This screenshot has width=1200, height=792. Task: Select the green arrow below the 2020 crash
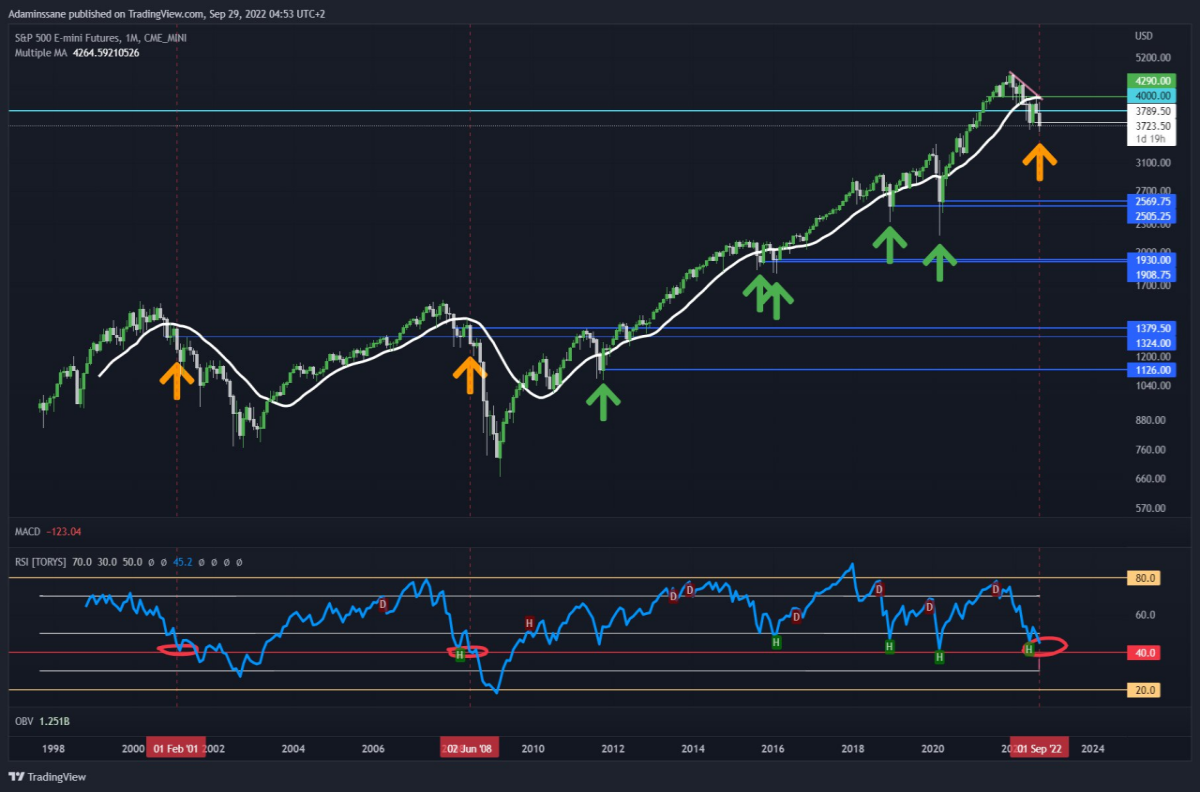tap(939, 263)
